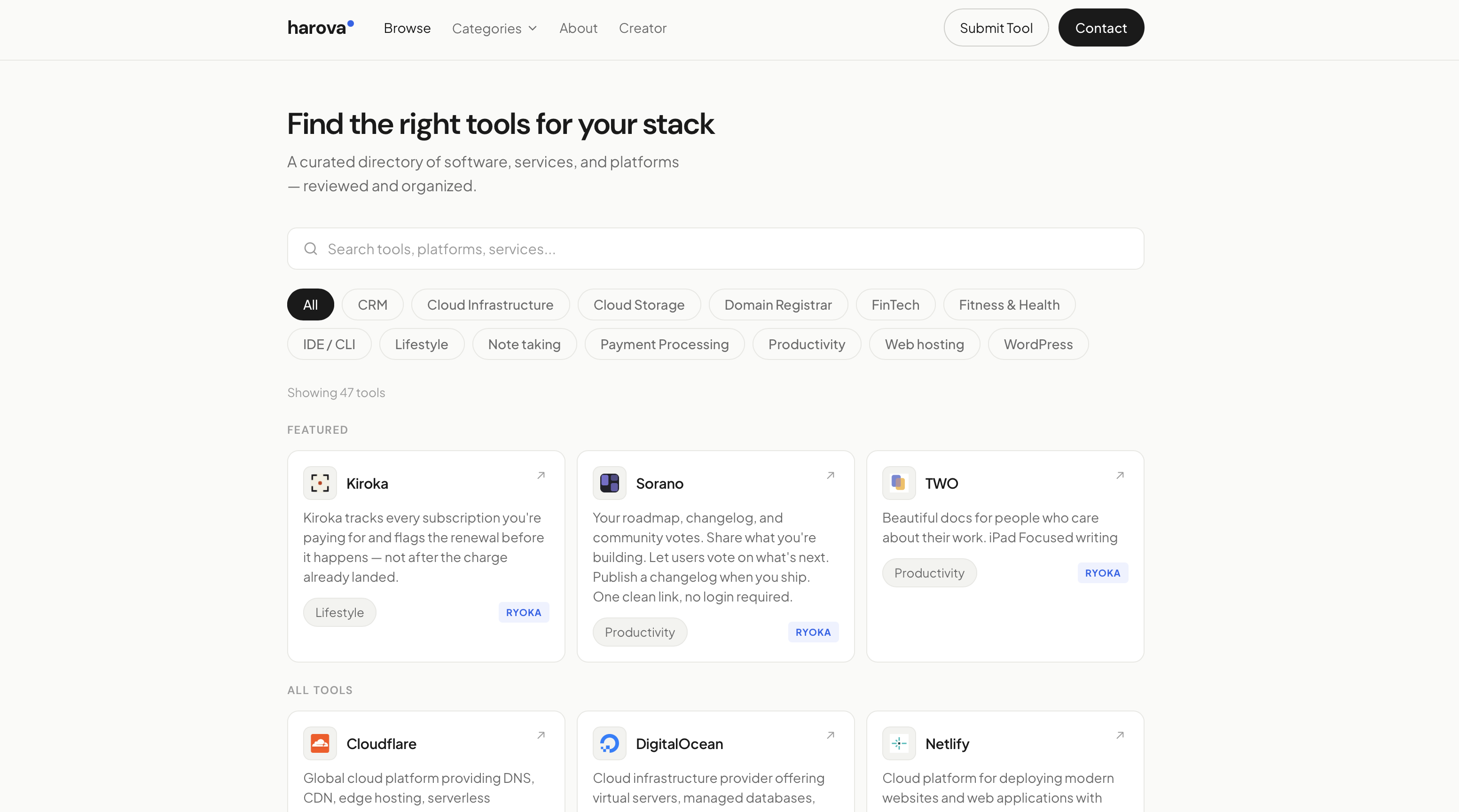Screen dimensions: 1459x812
Task: Click the Cloudflare logo icon
Action: click(x=320, y=743)
